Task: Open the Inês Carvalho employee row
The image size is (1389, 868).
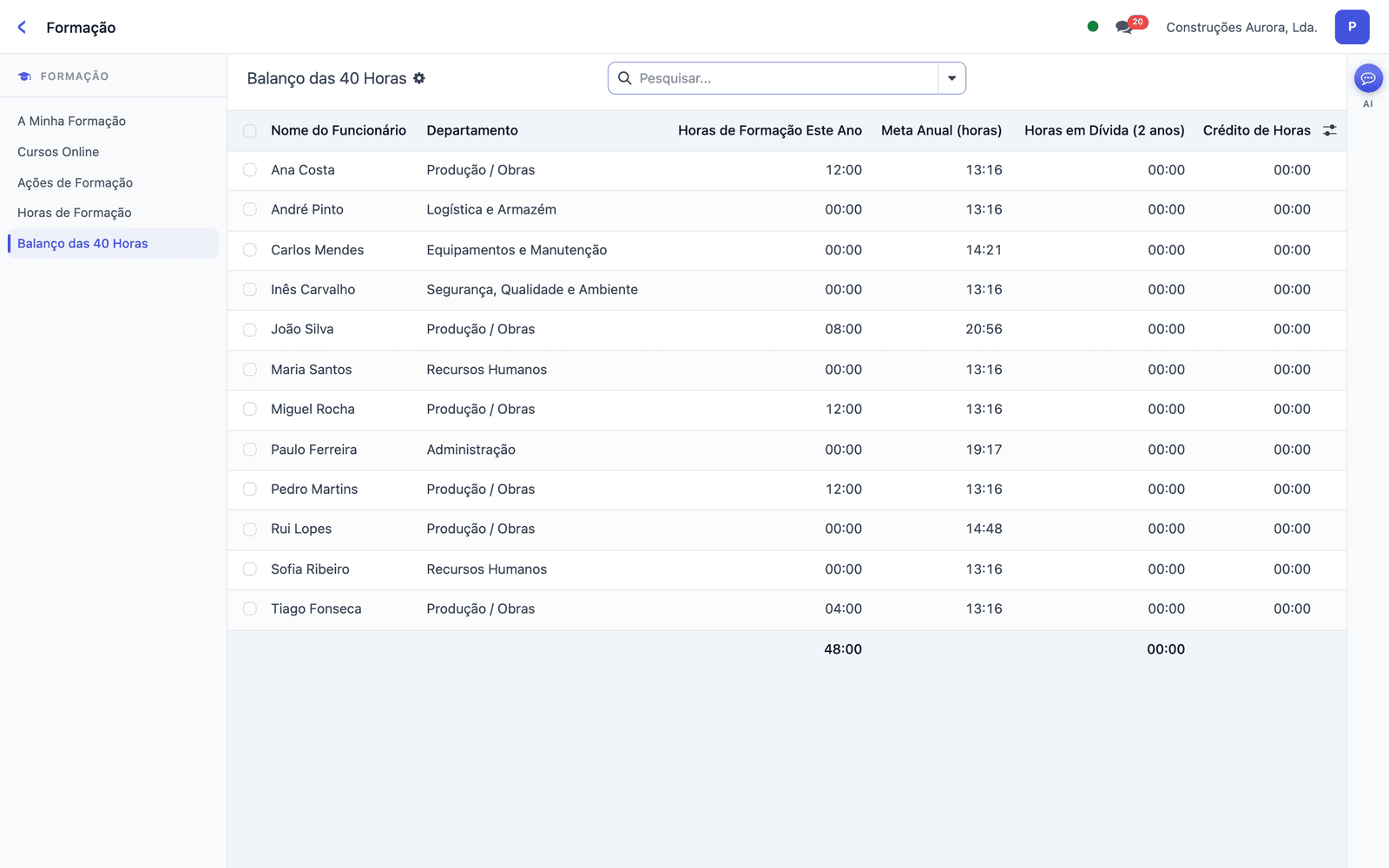Action: click(x=787, y=290)
